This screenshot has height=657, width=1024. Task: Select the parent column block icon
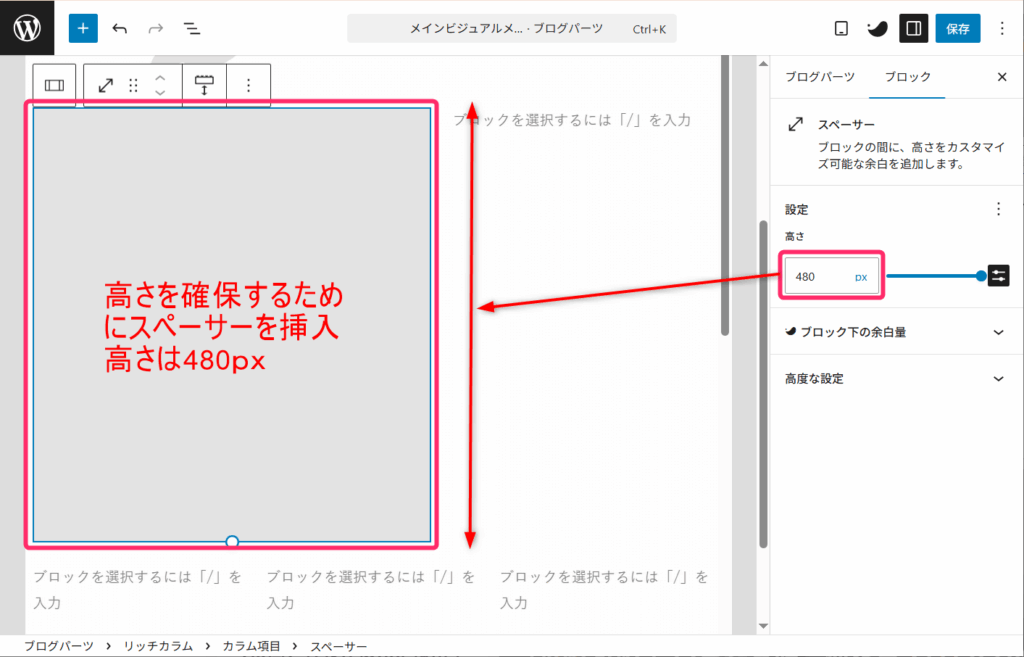54,86
